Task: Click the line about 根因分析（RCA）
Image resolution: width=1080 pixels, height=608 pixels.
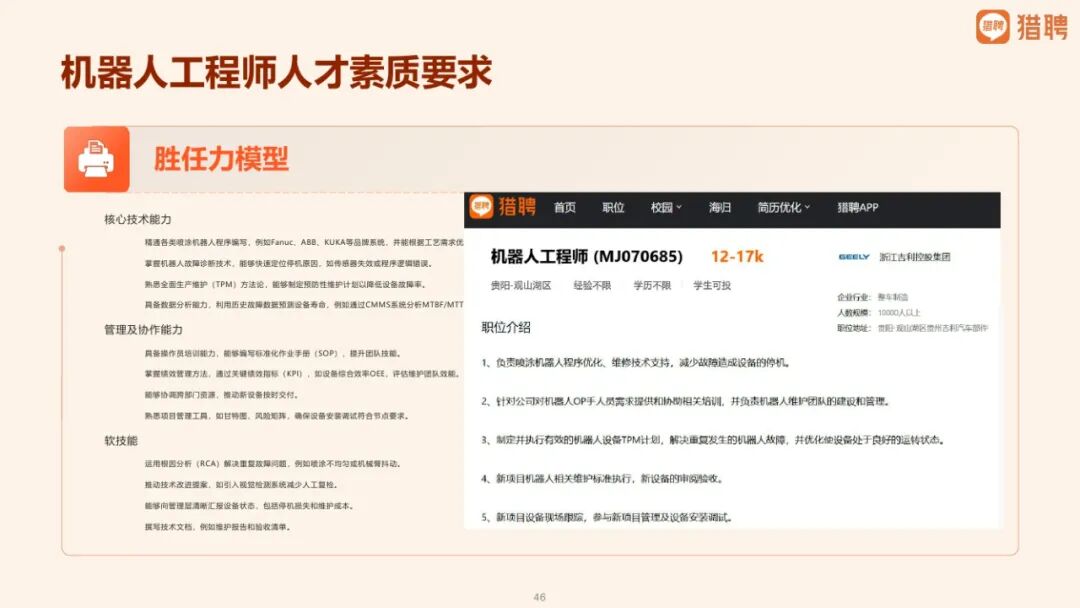Action: [273, 464]
